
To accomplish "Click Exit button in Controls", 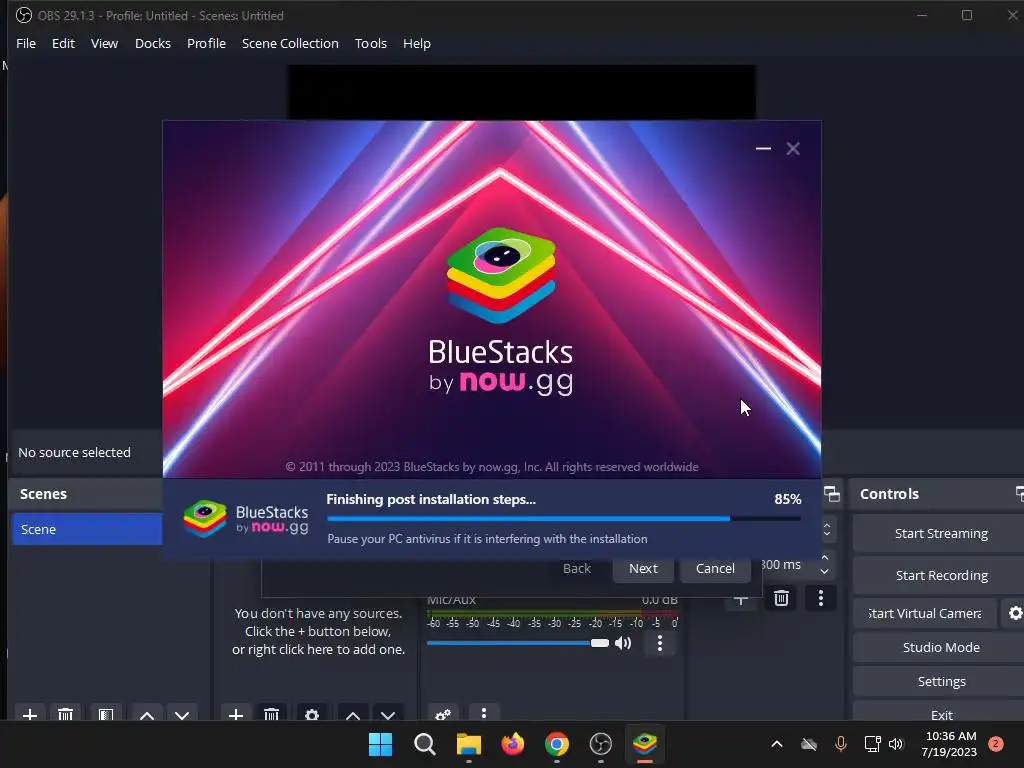I will click(941, 713).
